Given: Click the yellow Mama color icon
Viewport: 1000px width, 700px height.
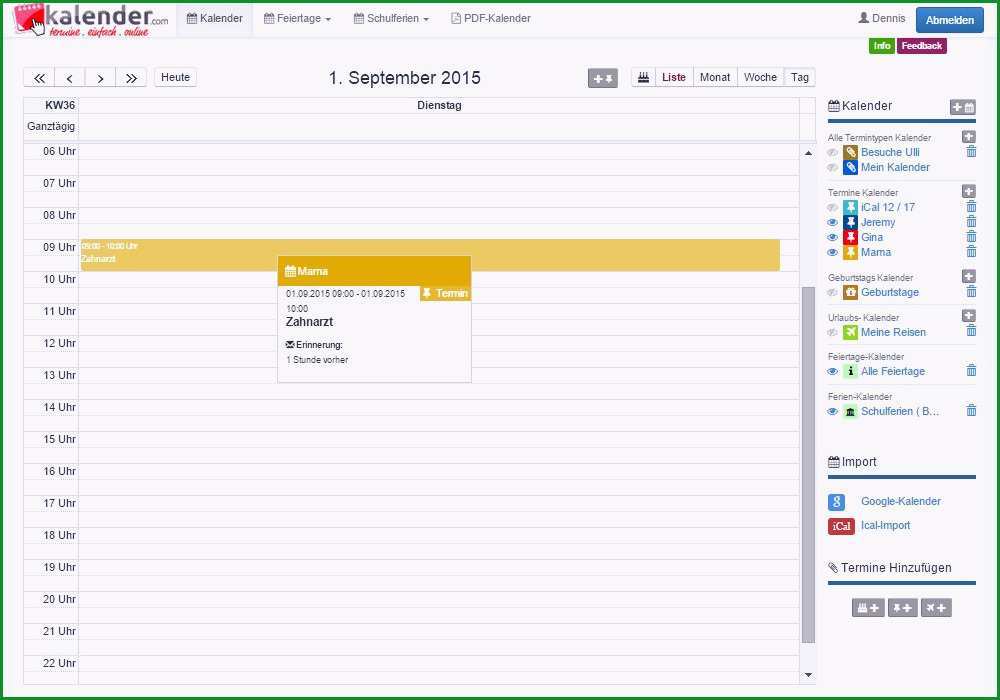Looking at the screenshot, I should 850,252.
